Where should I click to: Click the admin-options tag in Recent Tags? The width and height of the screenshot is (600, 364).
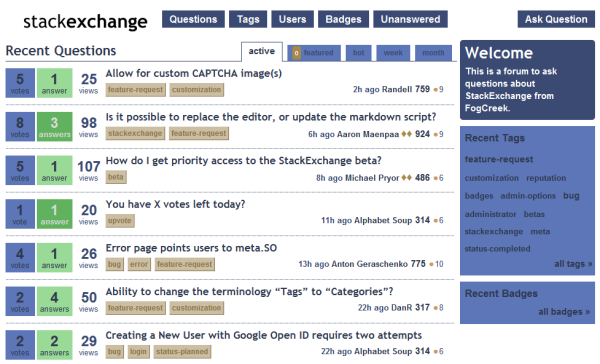pos(528,196)
